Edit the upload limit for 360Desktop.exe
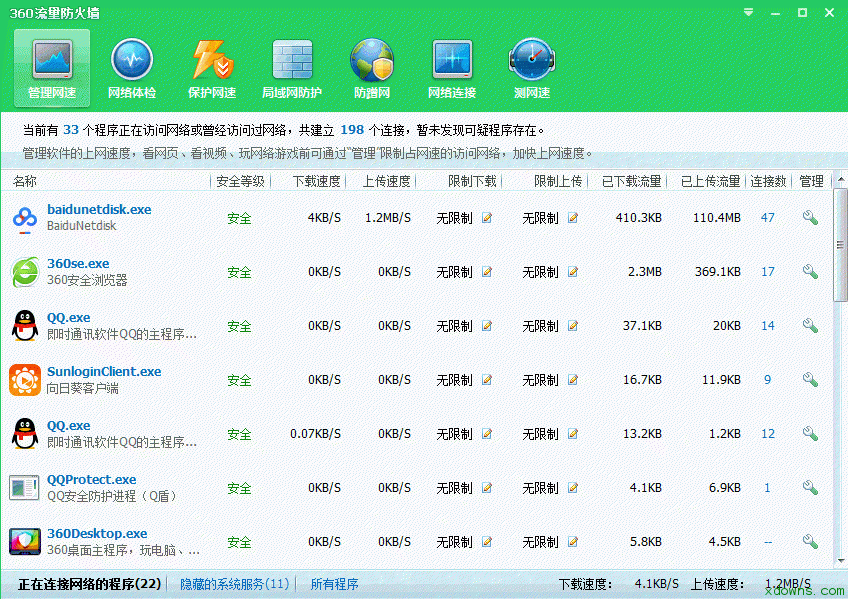This screenshot has height=599, width=848. click(573, 542)
